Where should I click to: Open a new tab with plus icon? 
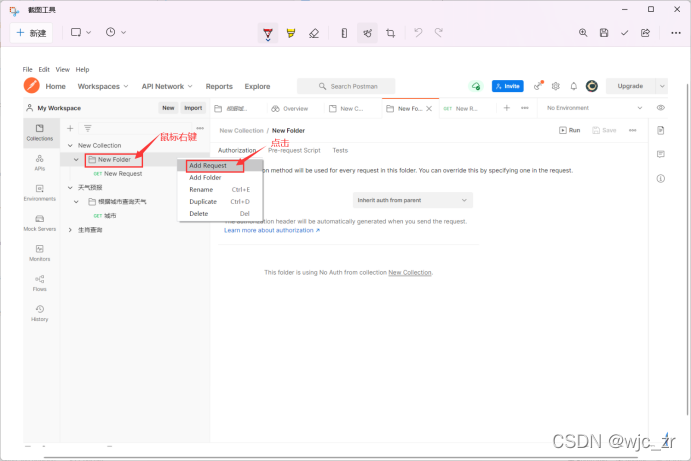point(507,108)
